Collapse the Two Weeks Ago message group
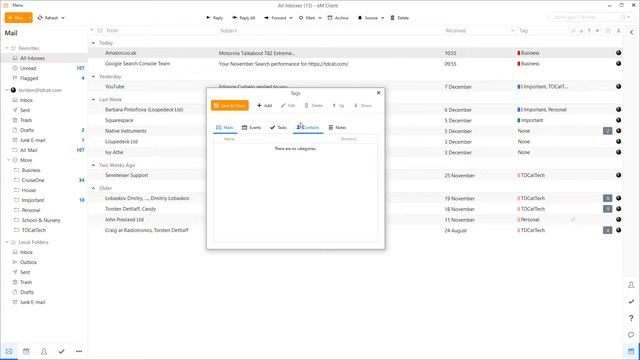 (x=93, y=165)
